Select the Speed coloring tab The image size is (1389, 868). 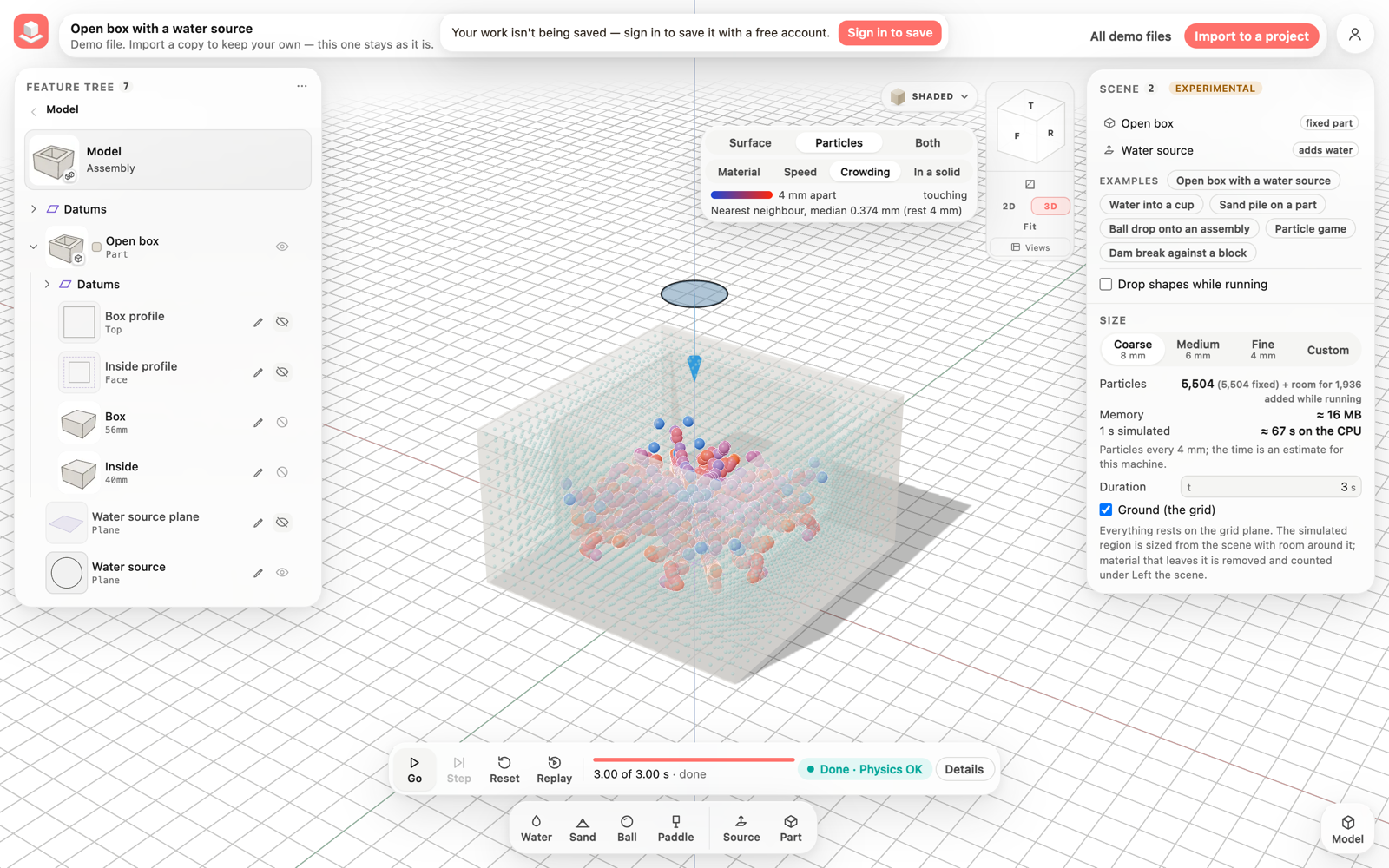(800, 172)
